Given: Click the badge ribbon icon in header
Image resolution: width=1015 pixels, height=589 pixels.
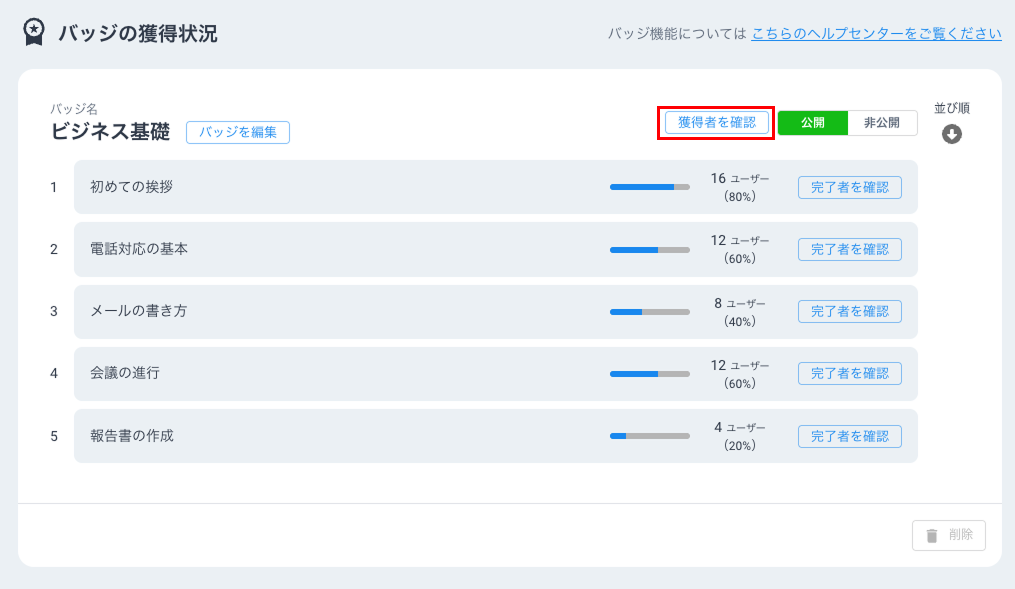Looking at the screenshot, I should [34, 33].
